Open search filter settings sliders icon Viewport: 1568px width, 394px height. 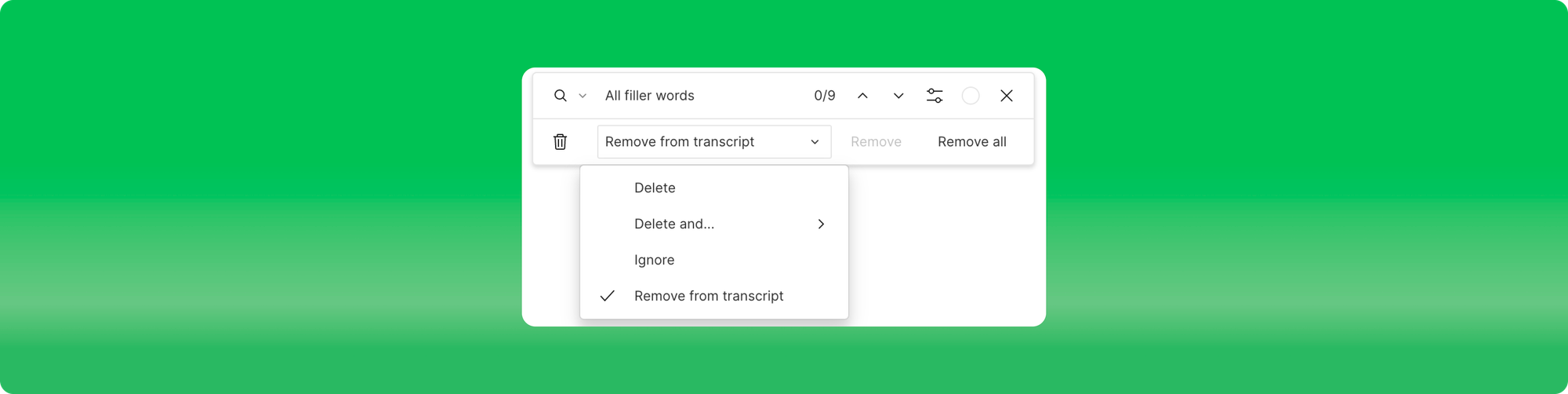pos(935,96)
